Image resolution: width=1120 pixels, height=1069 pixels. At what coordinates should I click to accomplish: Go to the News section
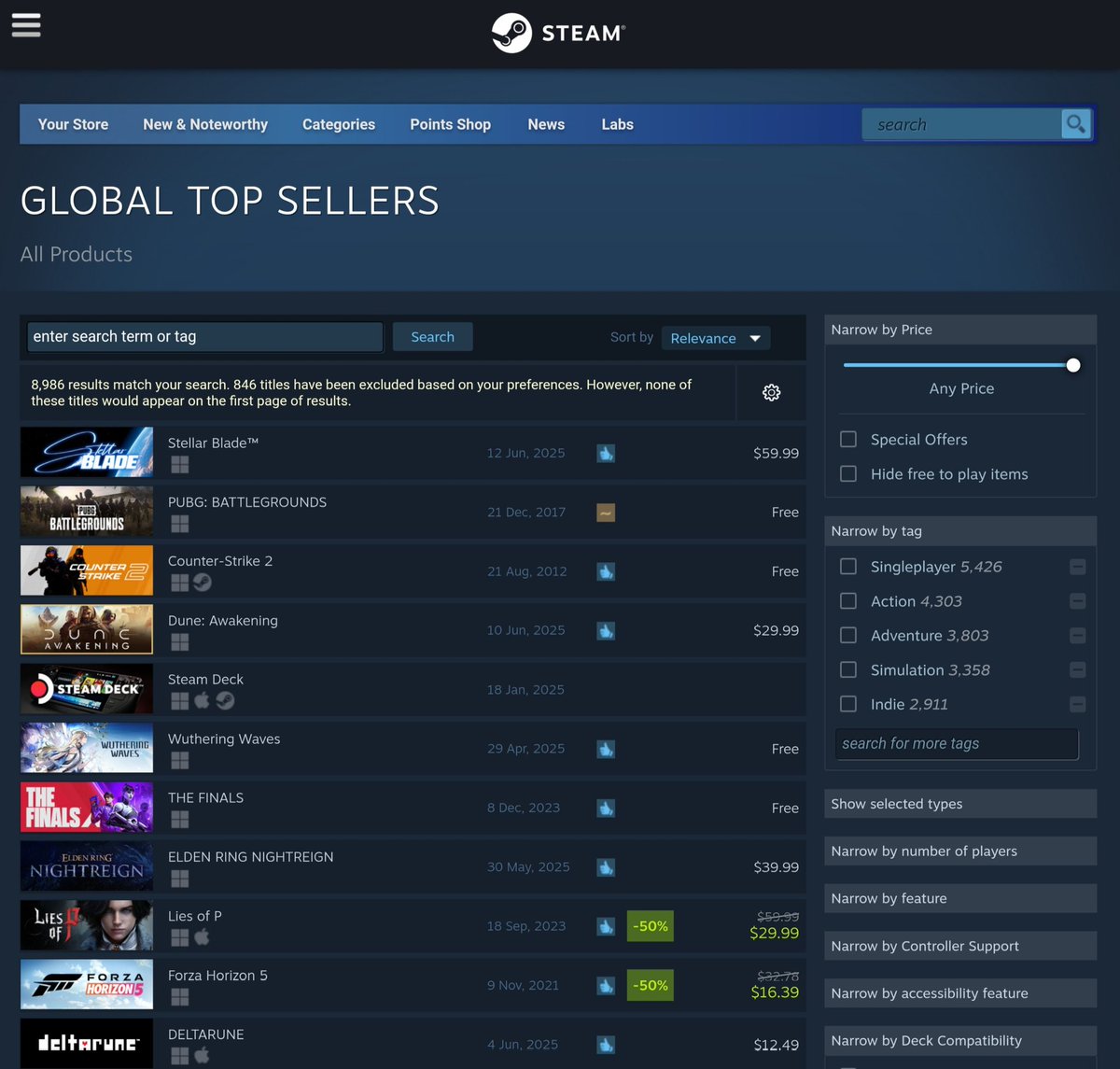546,124
